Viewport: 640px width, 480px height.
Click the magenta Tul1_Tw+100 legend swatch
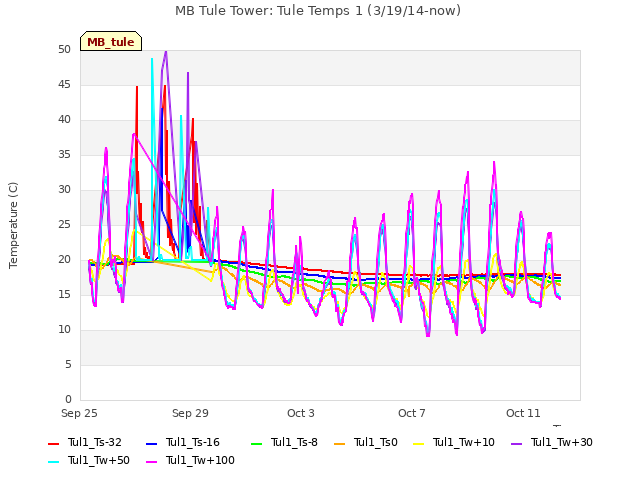point(151,462)
